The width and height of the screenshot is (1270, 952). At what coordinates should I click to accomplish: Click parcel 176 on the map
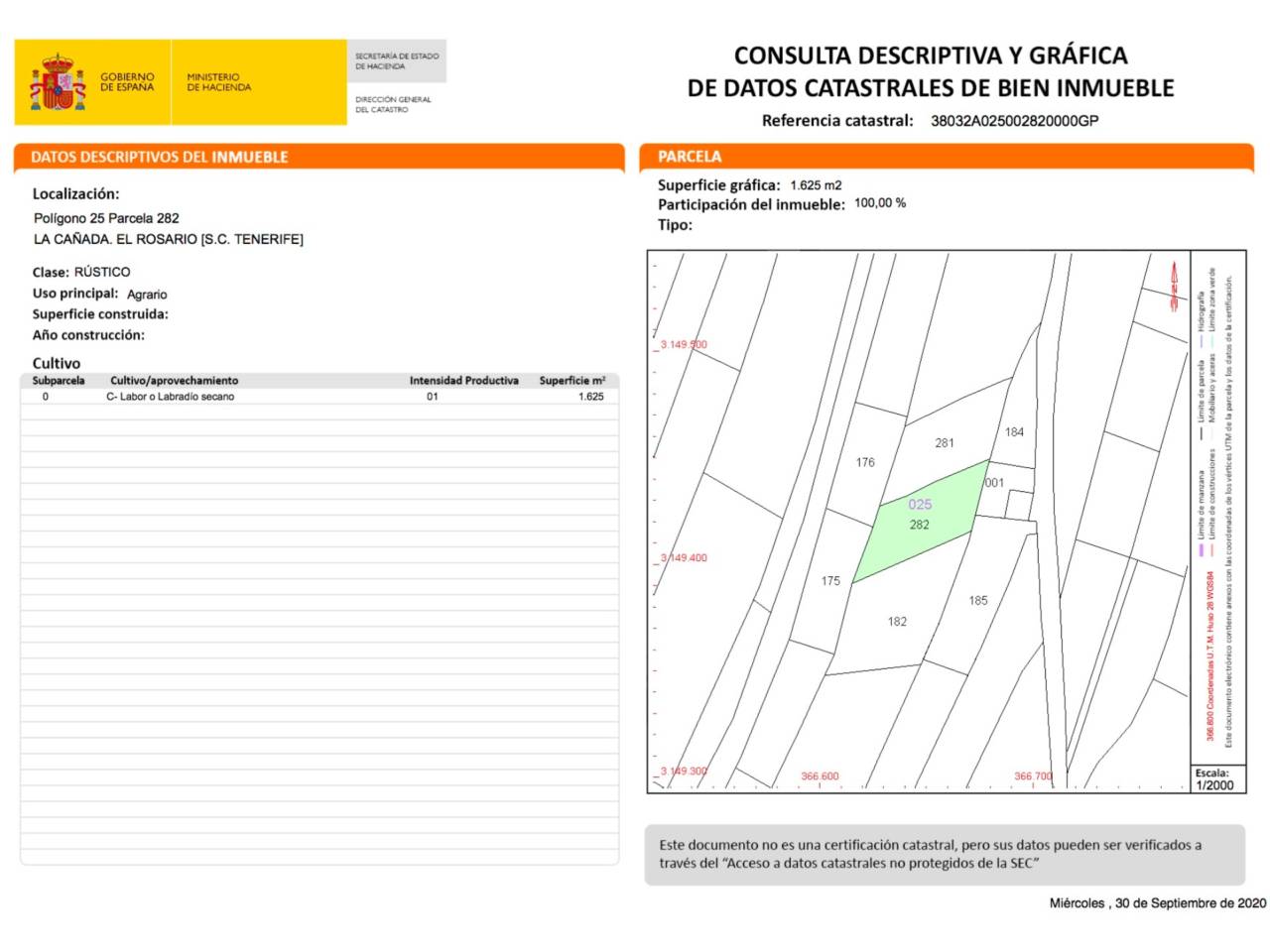[865, 462]
